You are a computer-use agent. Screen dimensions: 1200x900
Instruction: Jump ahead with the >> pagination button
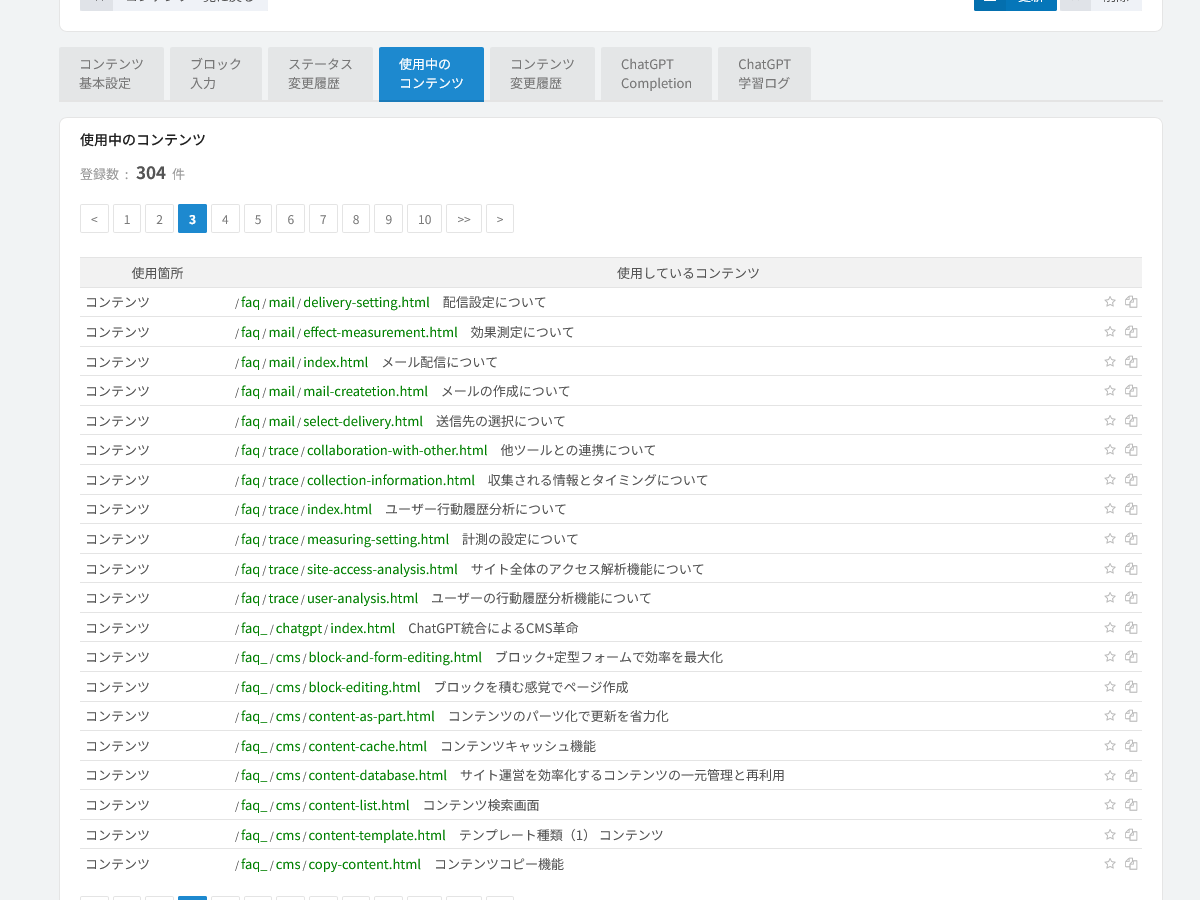tap(464, 219)
